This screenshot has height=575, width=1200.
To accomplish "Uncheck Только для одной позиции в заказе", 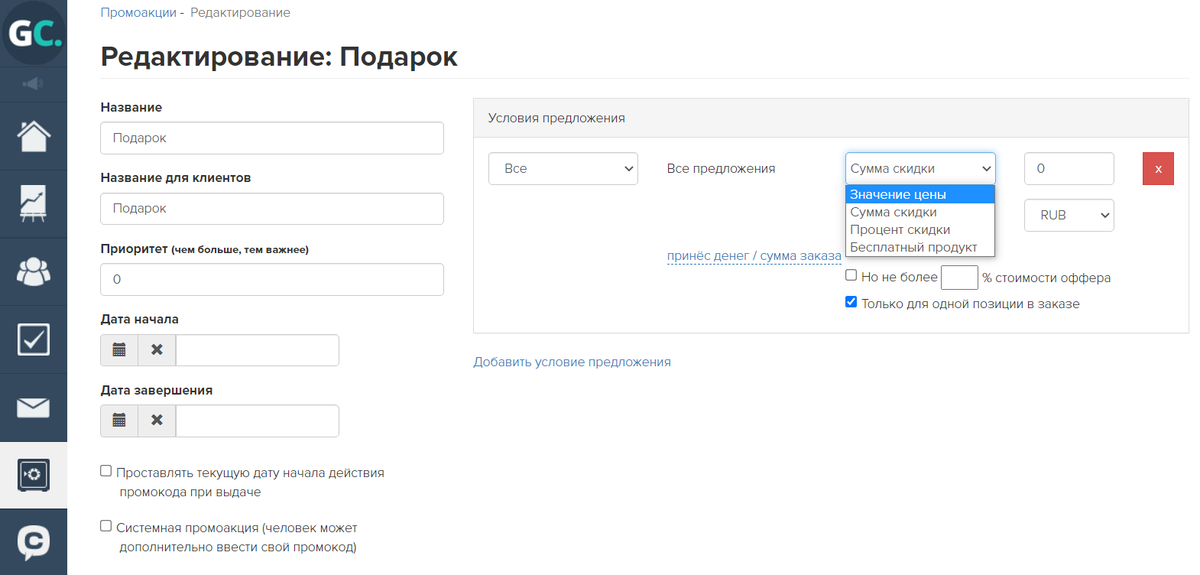I will (851, 302).
